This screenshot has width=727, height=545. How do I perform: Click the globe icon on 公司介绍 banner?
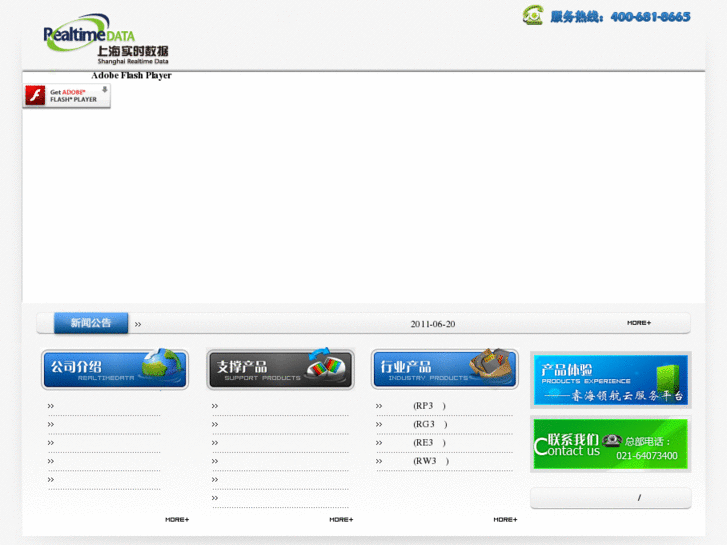tap(163, 363)
